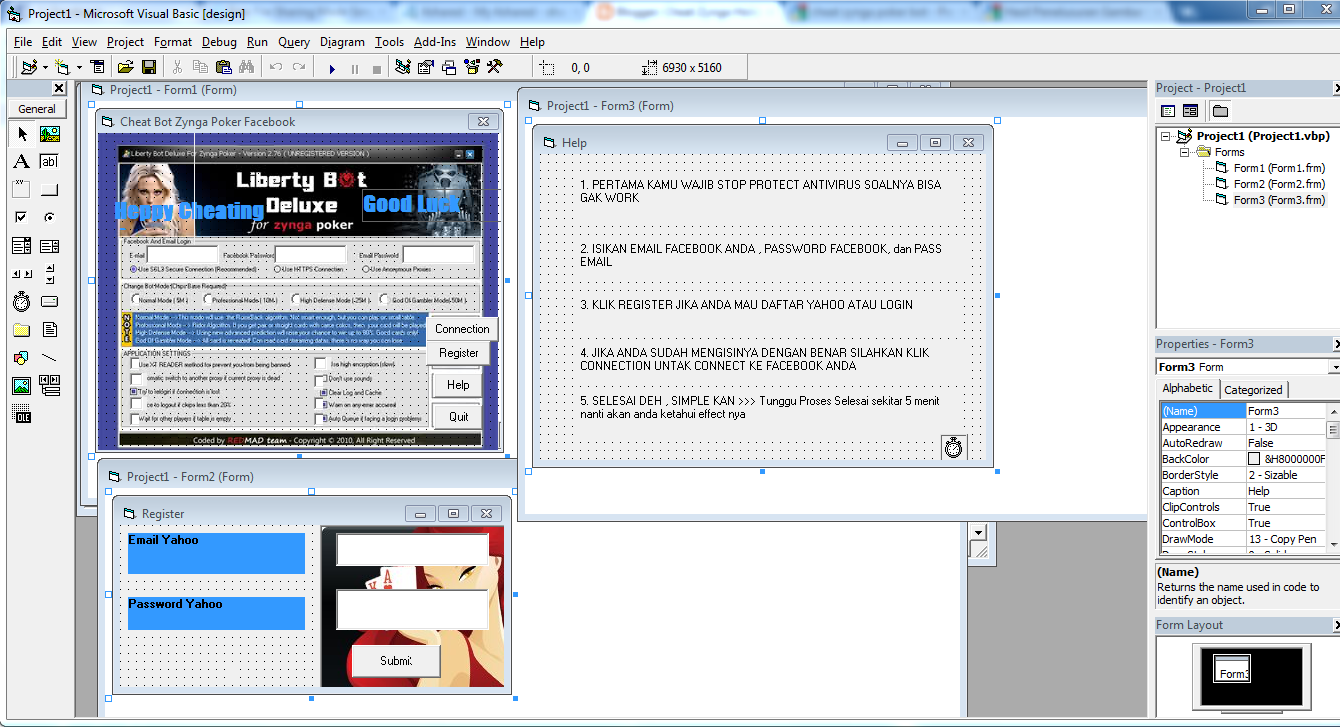This screenshot has height=727, width=1340.
Task: Open Toolbox via hammer-wrench icon
Action: coord(494,68)
